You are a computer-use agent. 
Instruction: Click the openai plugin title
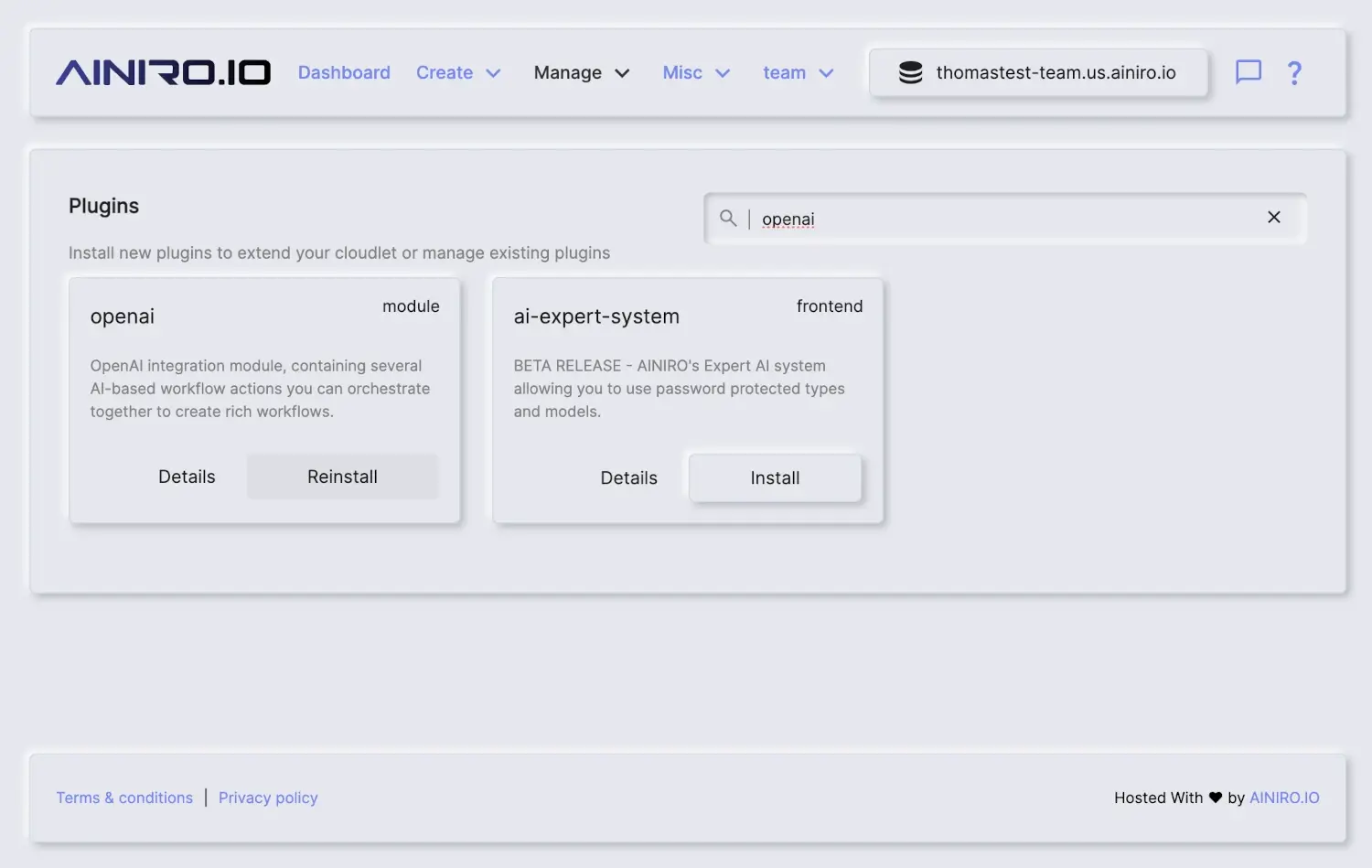coord(123,316)
